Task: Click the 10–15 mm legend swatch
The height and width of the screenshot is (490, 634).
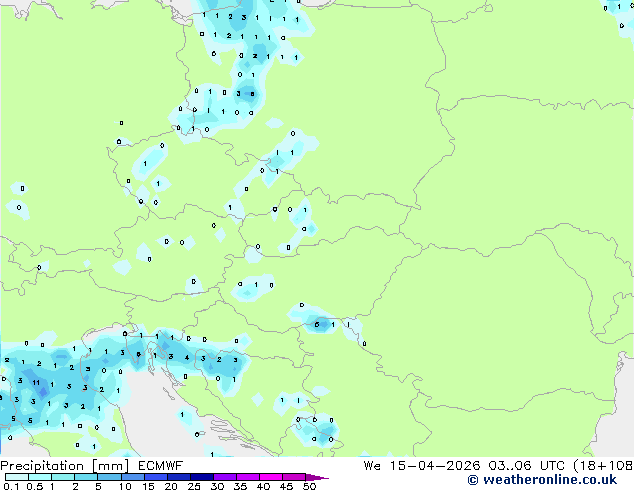Action: click(x=133, y=477)
